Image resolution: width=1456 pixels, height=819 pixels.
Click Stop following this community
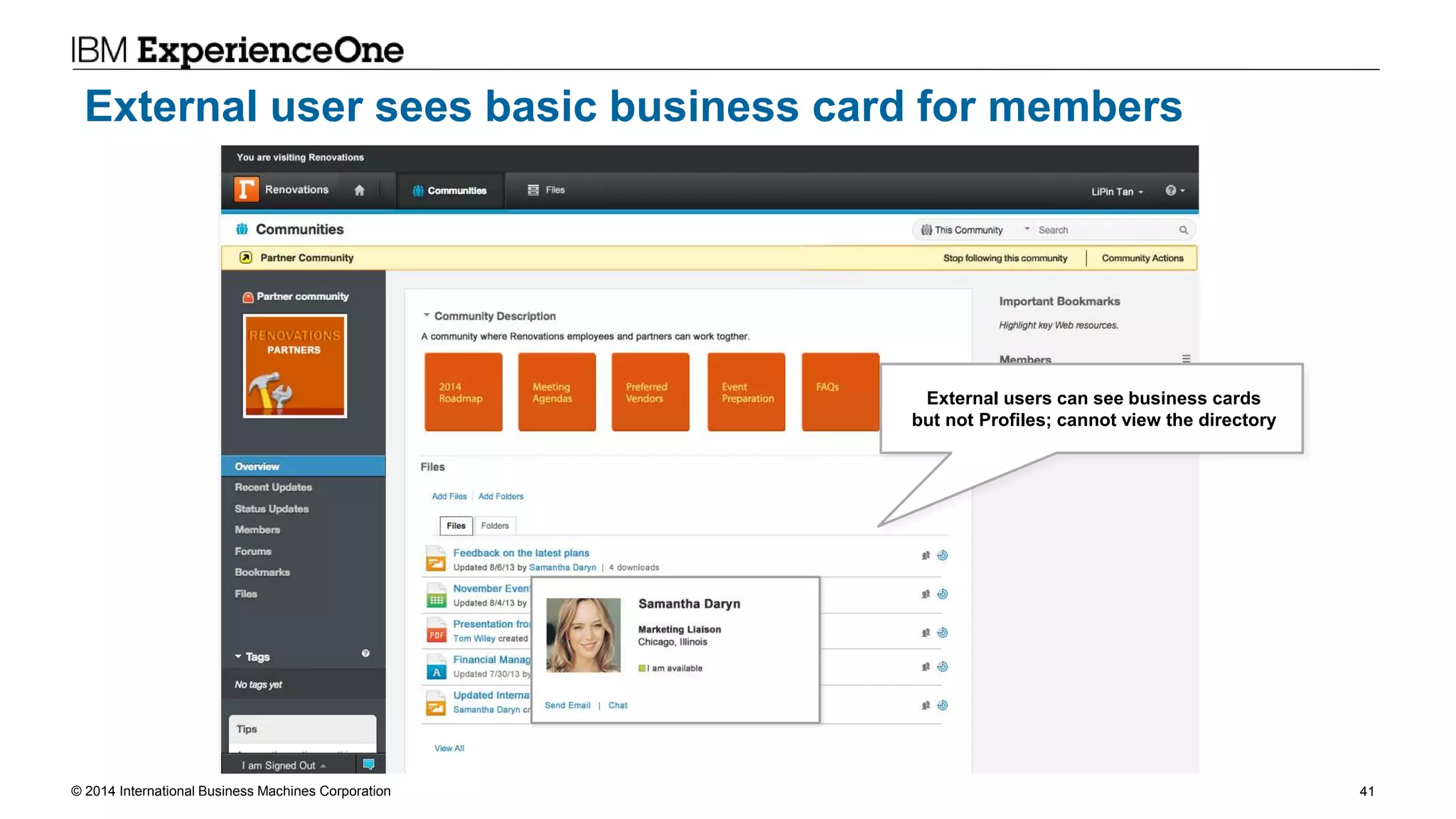point(1005,258)
